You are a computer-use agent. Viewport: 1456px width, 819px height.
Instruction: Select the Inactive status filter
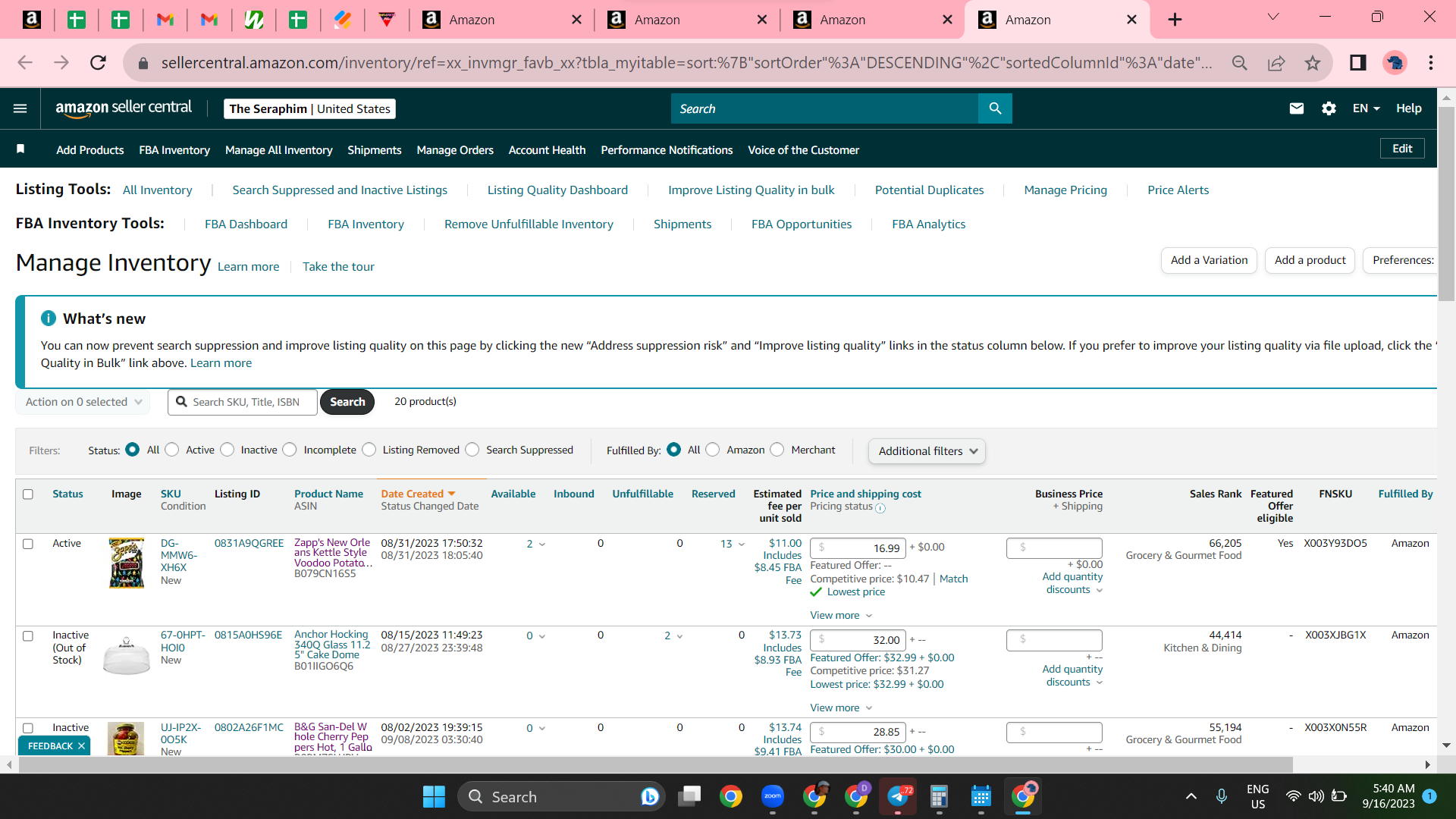coord(227,450)
